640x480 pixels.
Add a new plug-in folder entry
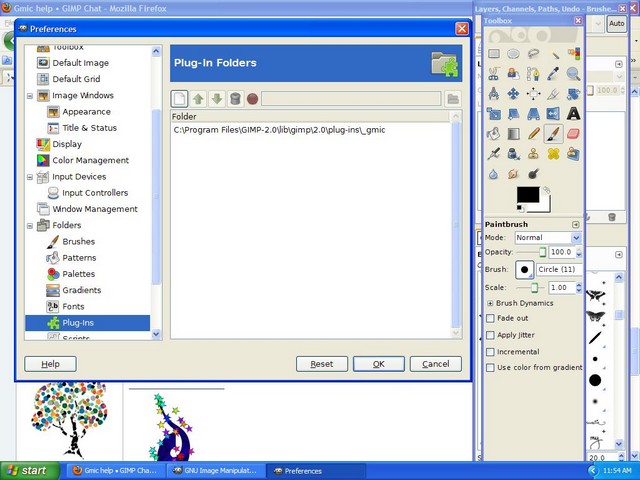tap(180, 99)
